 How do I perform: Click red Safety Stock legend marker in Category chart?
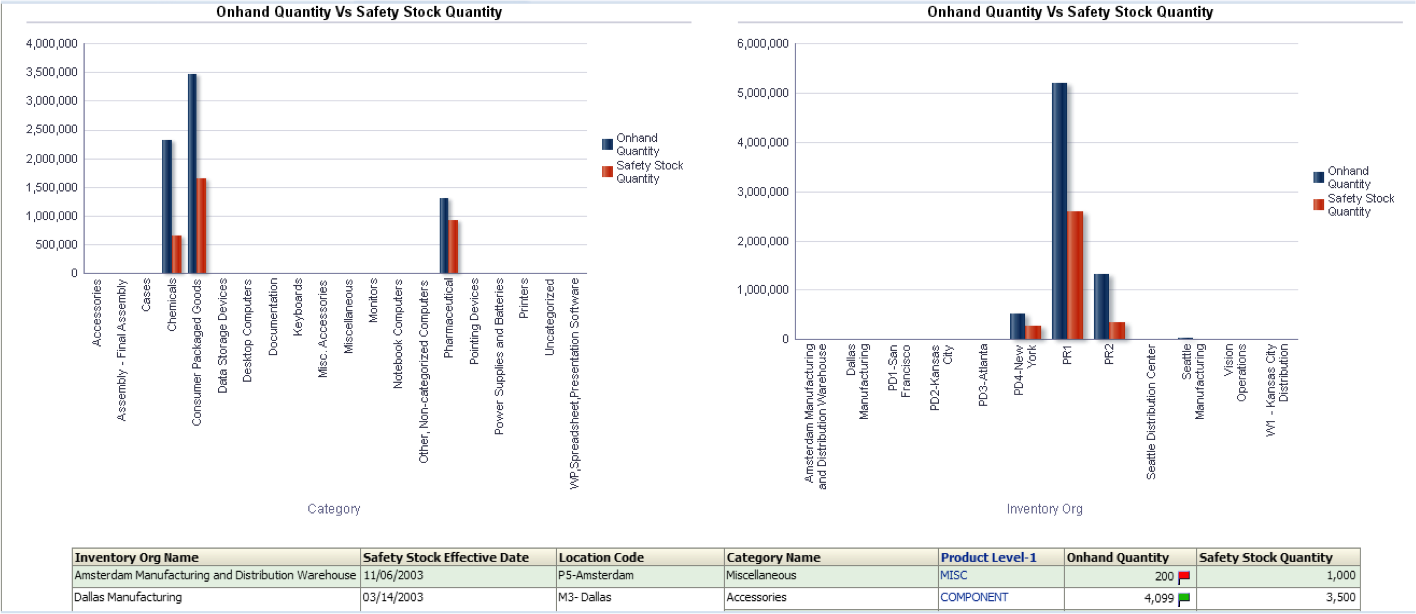(607, 172)
